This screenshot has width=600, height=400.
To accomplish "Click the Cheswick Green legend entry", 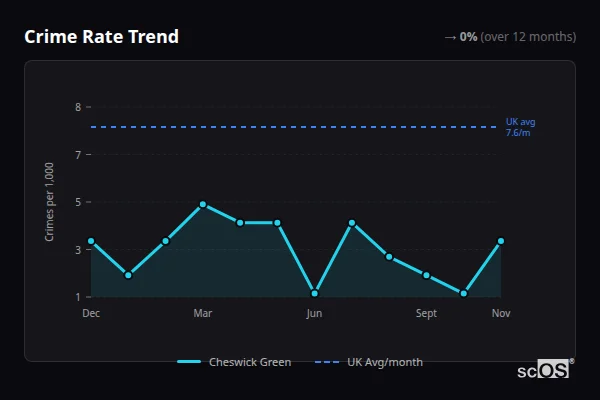I will click(234, 362).
